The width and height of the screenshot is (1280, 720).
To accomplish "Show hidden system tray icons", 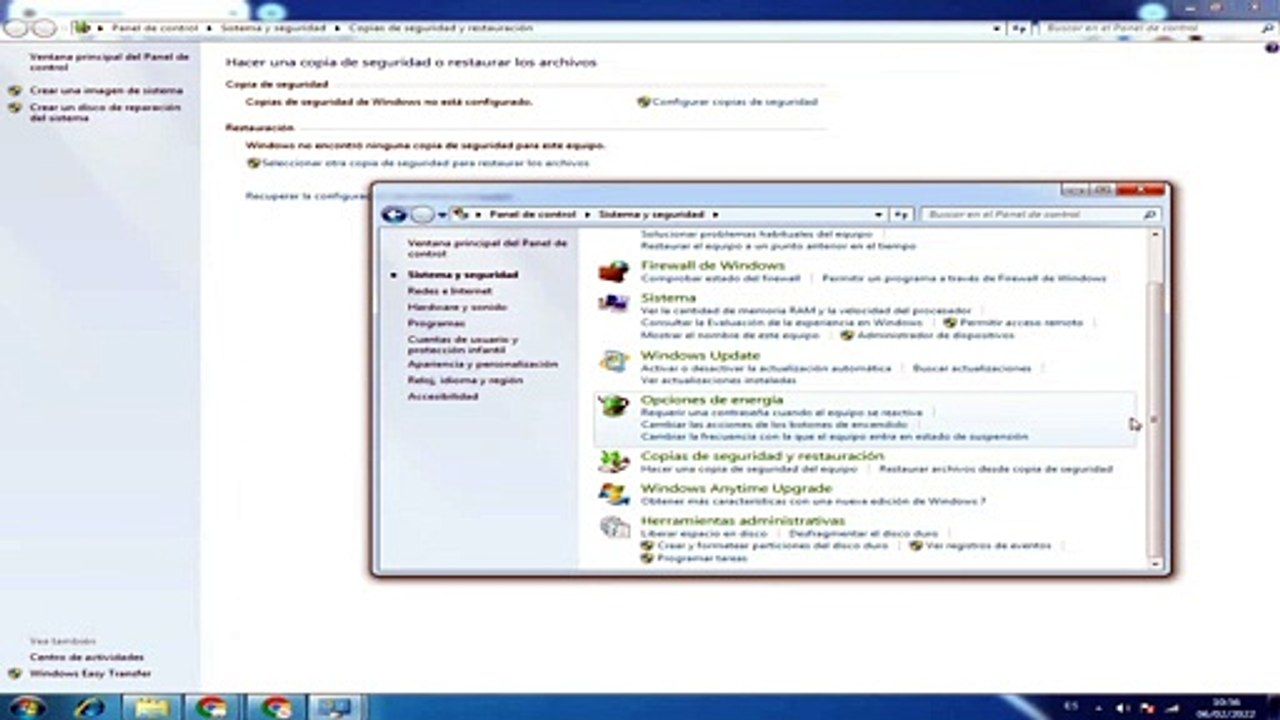I will (x=1099, y=708).
